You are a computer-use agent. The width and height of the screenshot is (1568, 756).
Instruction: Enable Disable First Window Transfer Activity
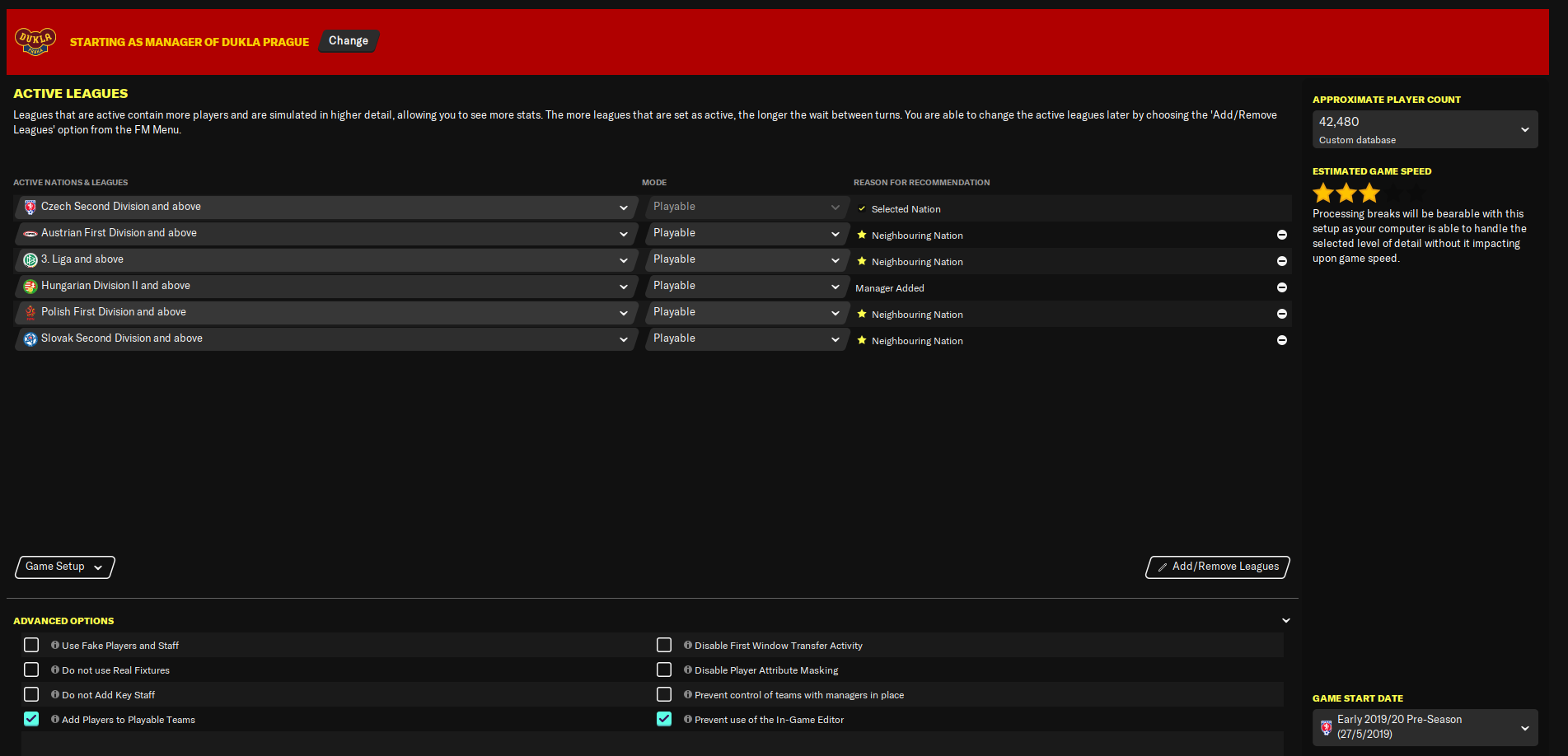pyautogui.click(x=664, y=645)
